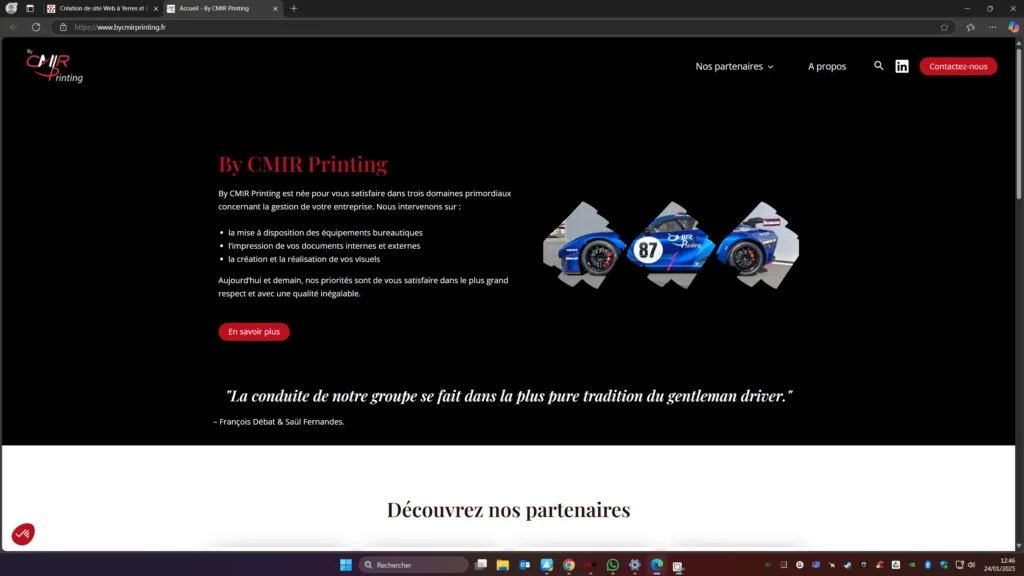The image size is (1024, 576).
Task: Open Edge settings and more menu
Action: (992, 27)
